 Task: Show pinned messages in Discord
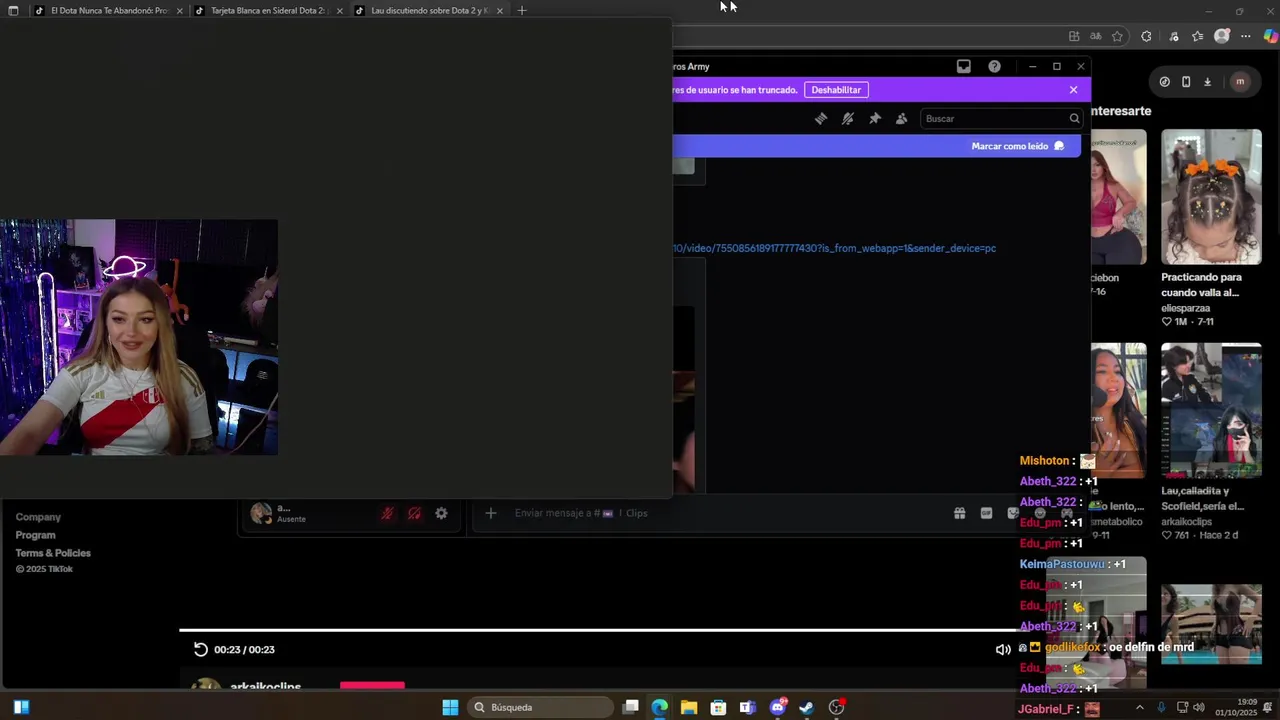click(x=875, y=118)
